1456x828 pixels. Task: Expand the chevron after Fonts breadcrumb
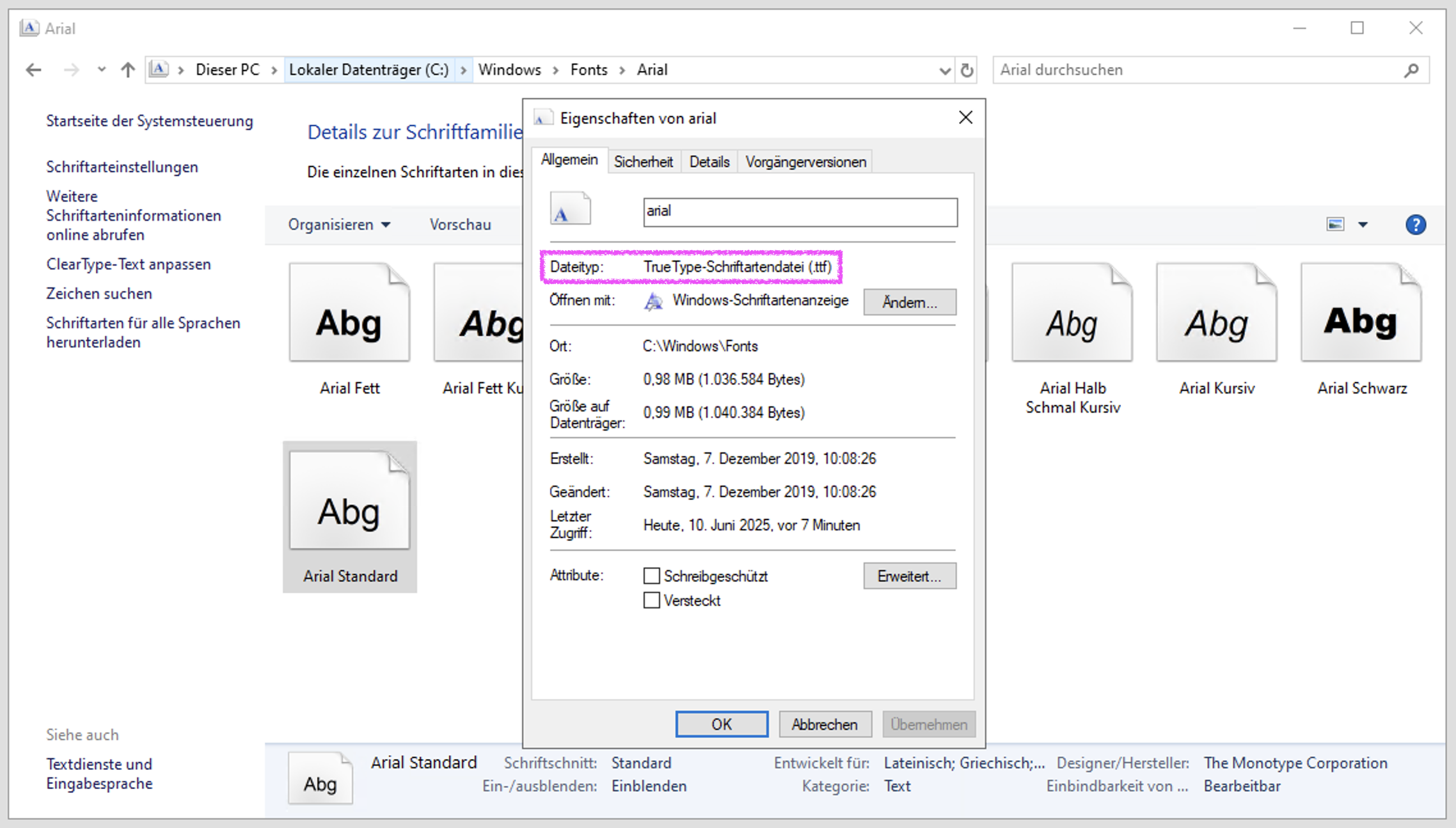click(x=622, y=70)
